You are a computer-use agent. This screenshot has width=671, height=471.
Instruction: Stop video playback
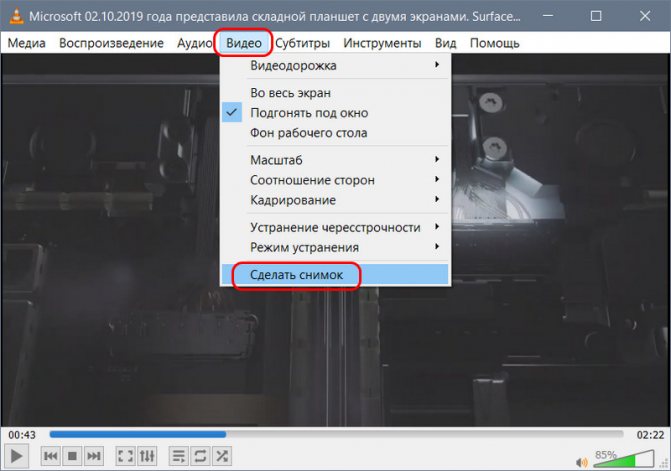tap(72, 456)
